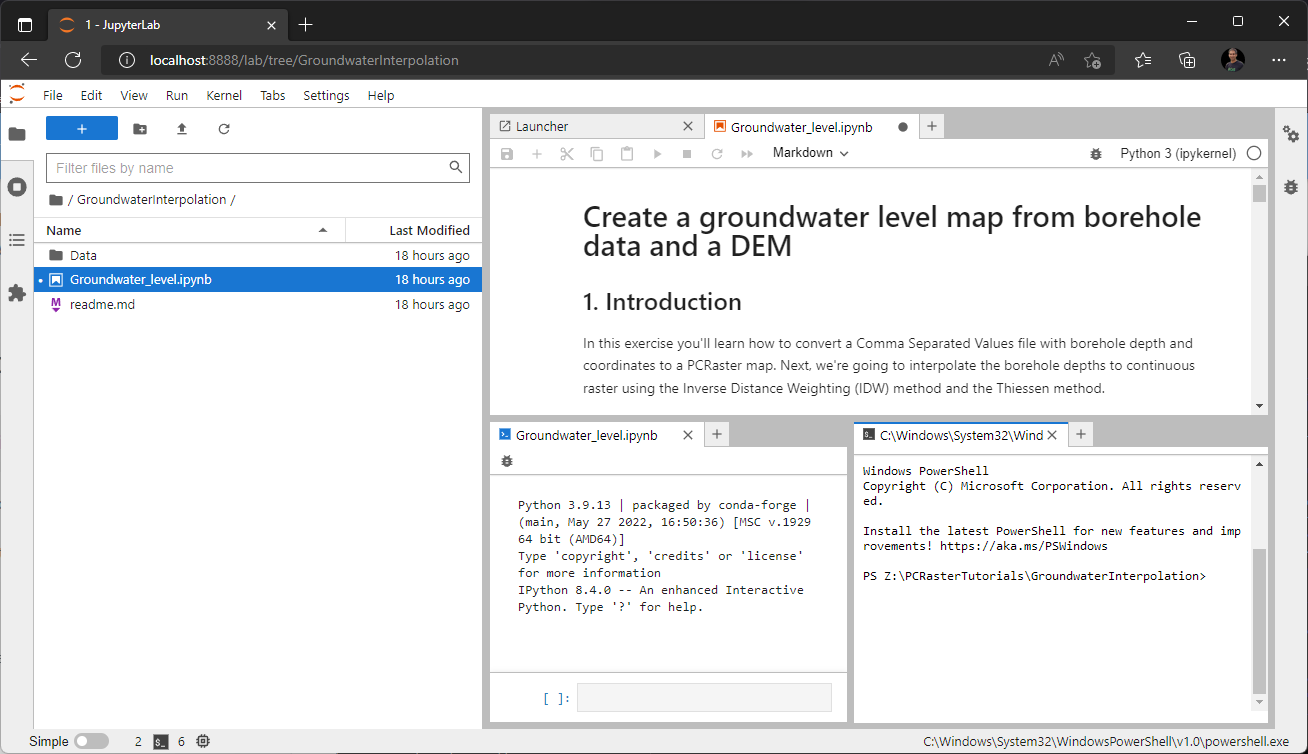Click the Save notebook icon

click(x=506, y=153)
